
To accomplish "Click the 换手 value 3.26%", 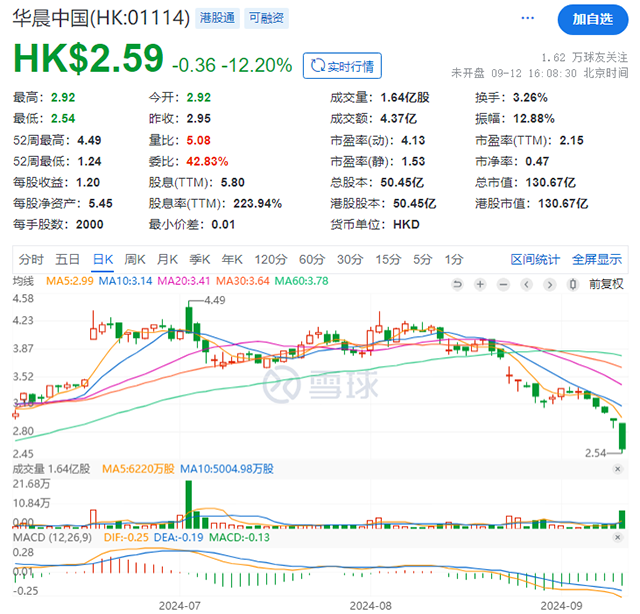I will coord(530,98).
